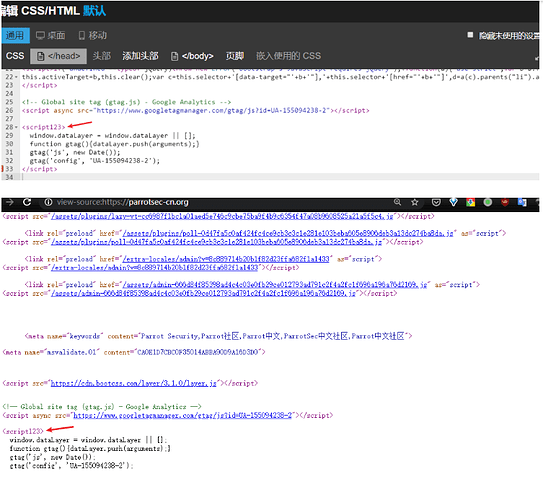Collapse the fold arrow at line 22
This screenshot has height=500, width=543.
(x=16, y=77)
